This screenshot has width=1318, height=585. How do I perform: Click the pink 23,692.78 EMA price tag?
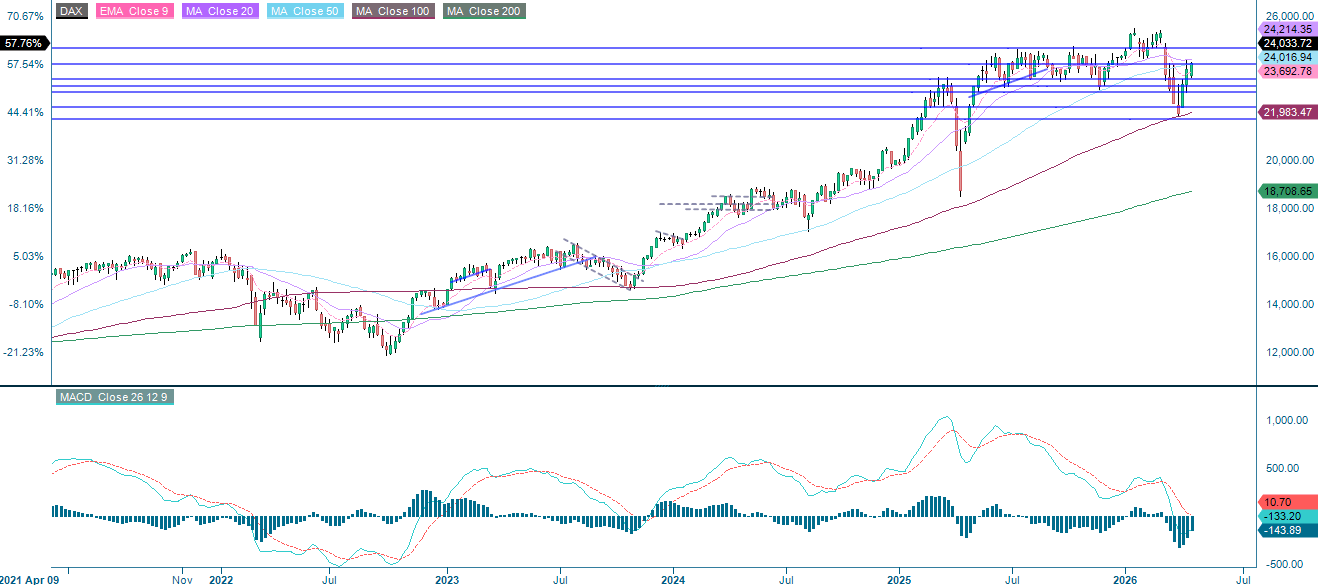point(1286,72)
